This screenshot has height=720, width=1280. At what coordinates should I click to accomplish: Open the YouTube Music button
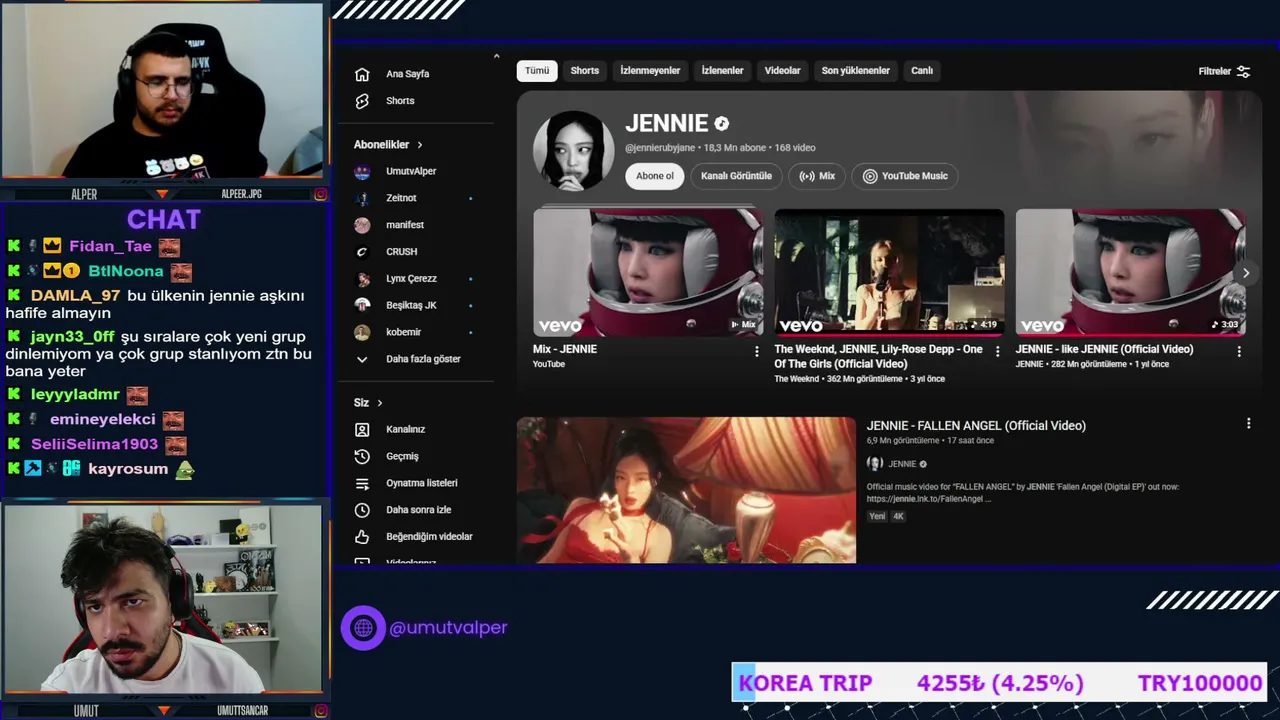[x=905, y=176]
